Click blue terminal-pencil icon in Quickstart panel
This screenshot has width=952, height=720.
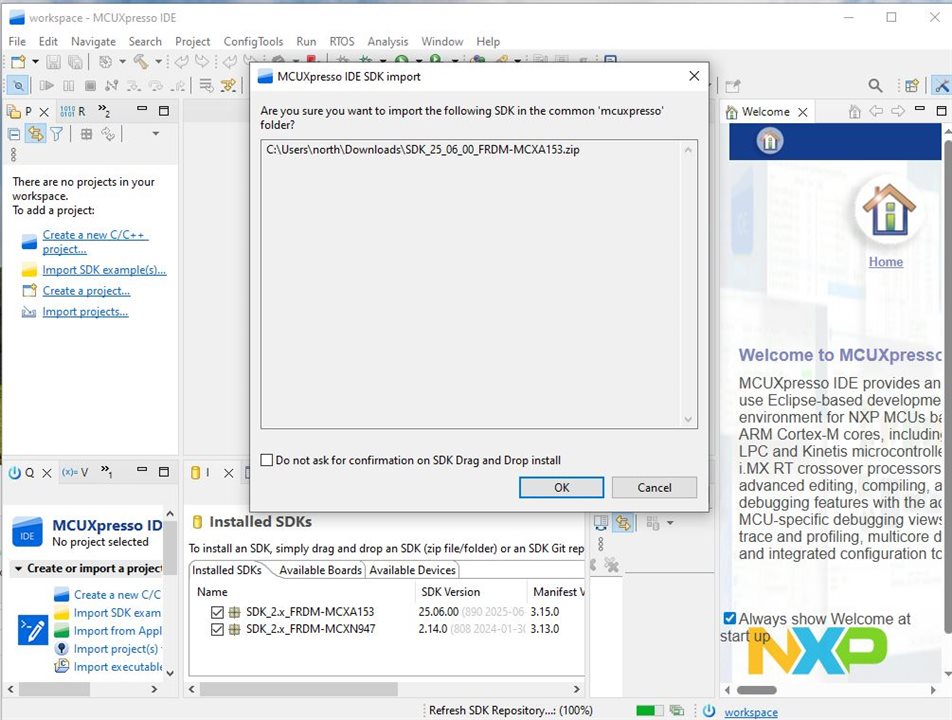tap(33, 630)
